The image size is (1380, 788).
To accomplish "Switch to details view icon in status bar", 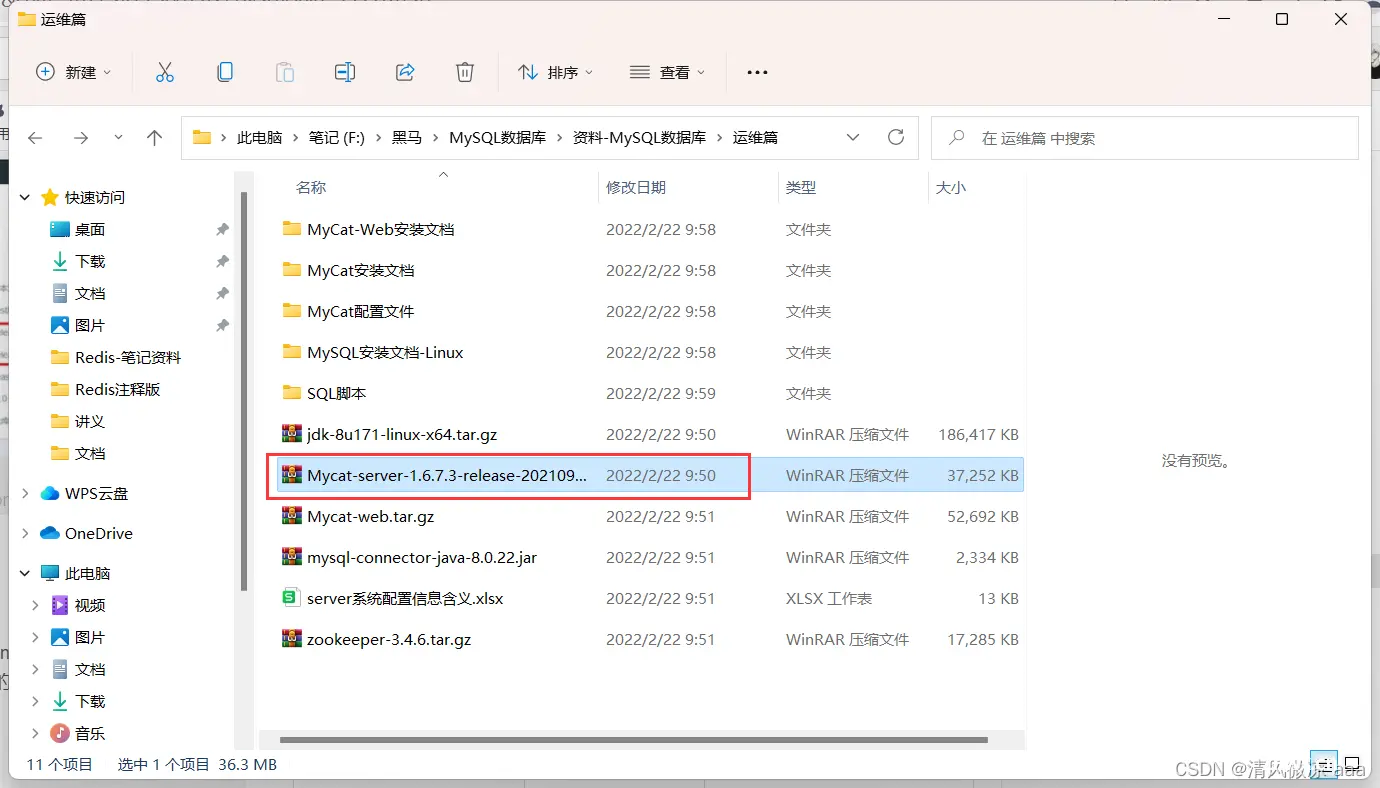I will tap(1323, 764).
